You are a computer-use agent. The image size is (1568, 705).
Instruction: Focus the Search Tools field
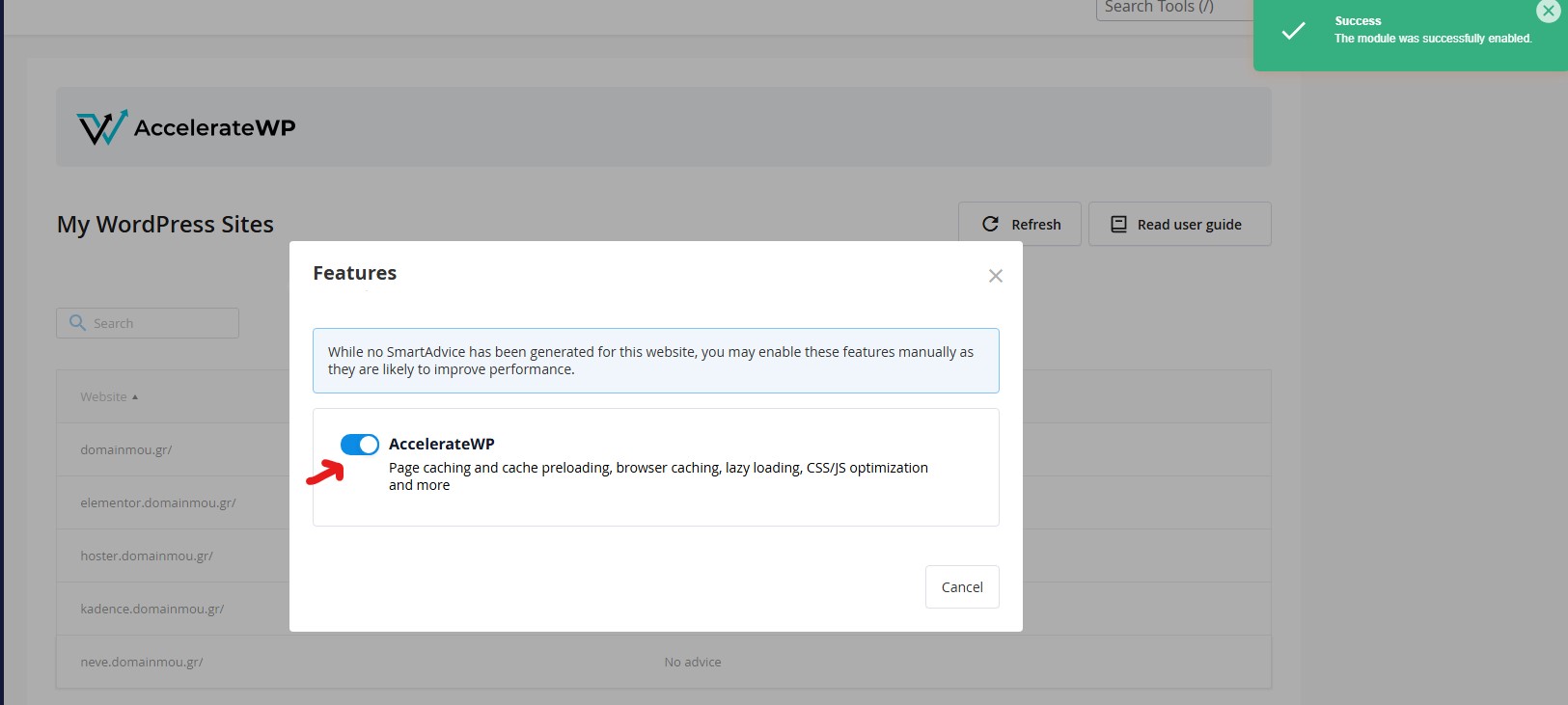[x=1174, y=8]
